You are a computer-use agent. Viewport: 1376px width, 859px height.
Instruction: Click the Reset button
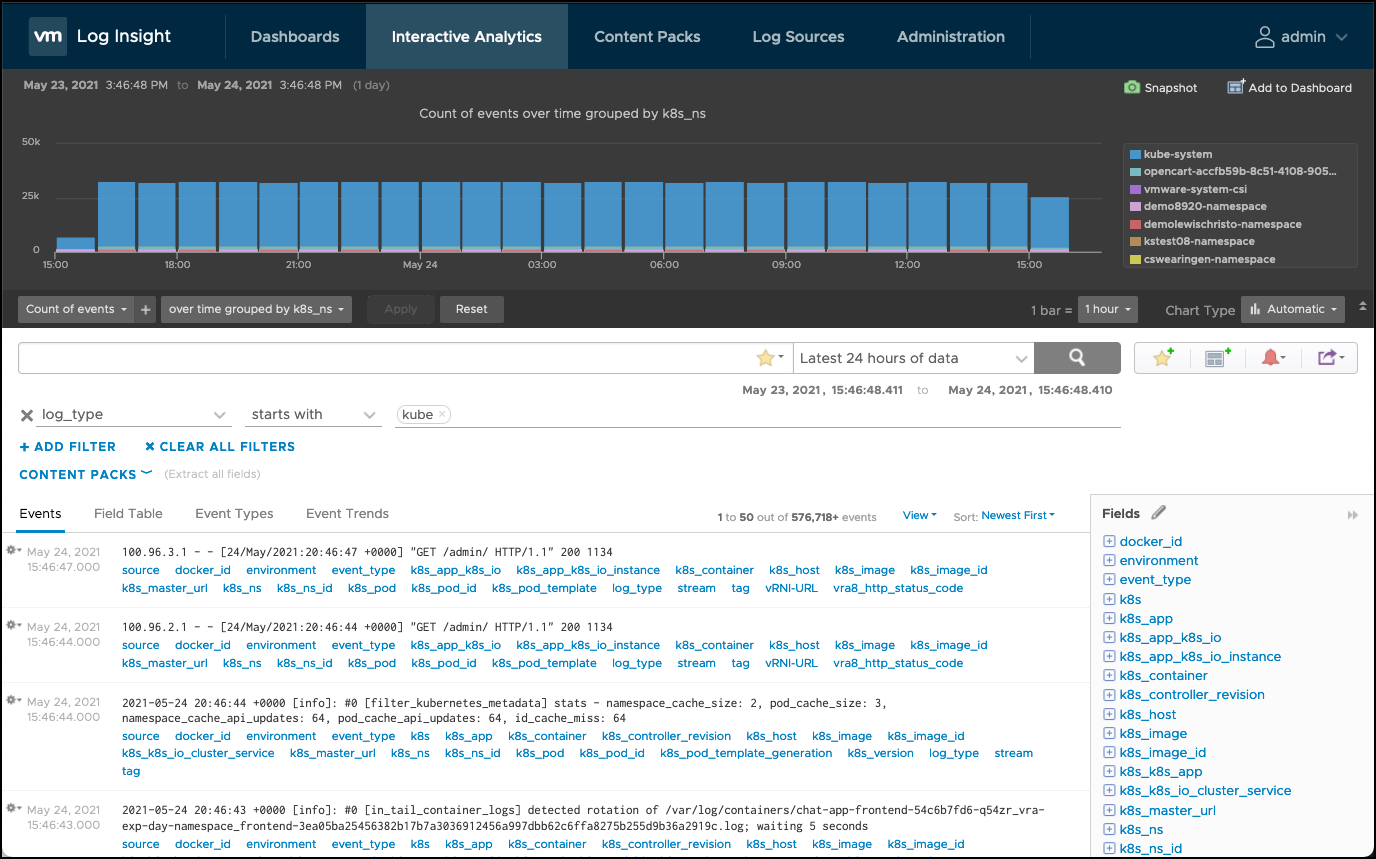click(x=471, y=310)
